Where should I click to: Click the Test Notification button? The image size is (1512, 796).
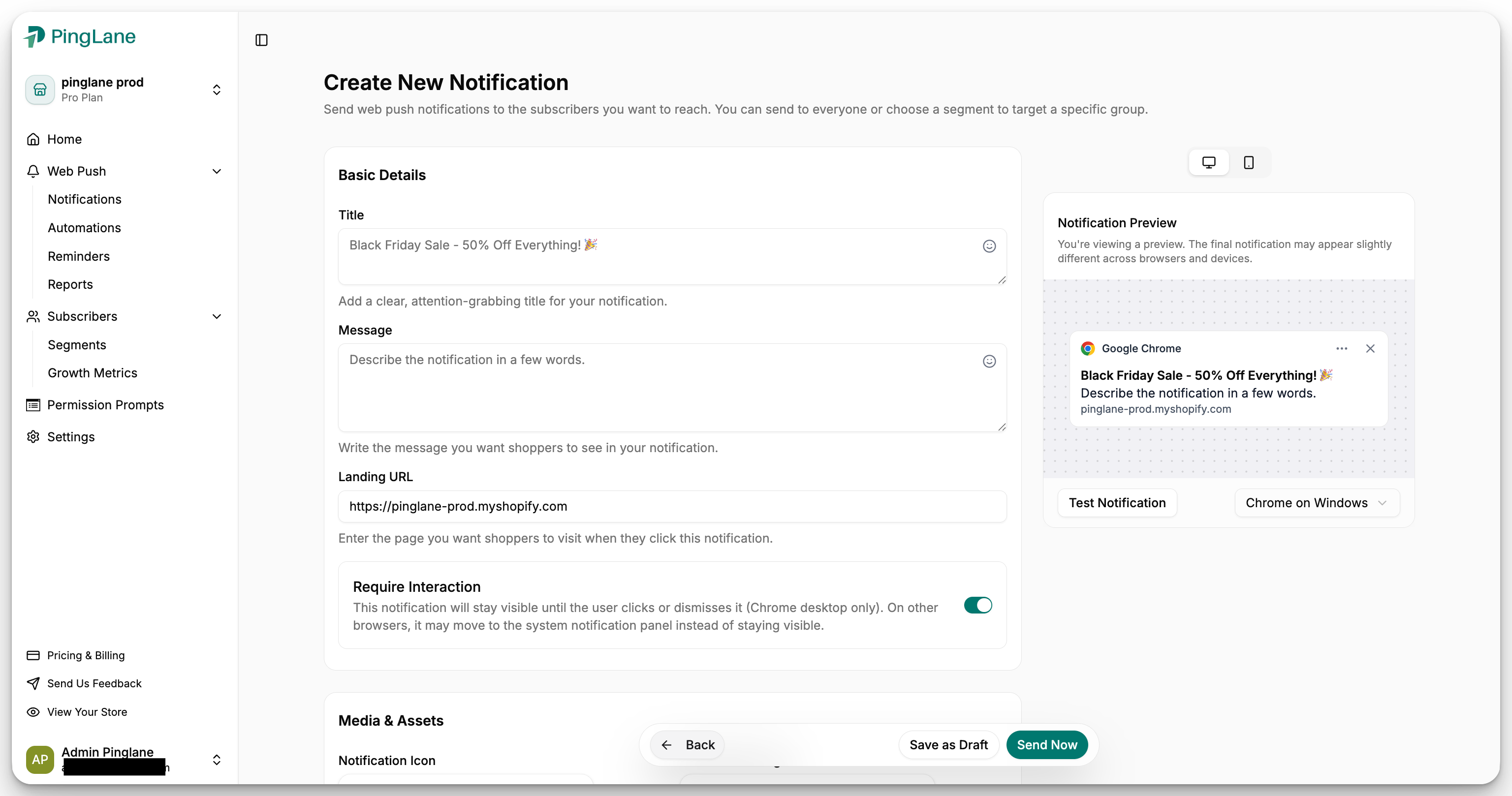[1118, 503]
